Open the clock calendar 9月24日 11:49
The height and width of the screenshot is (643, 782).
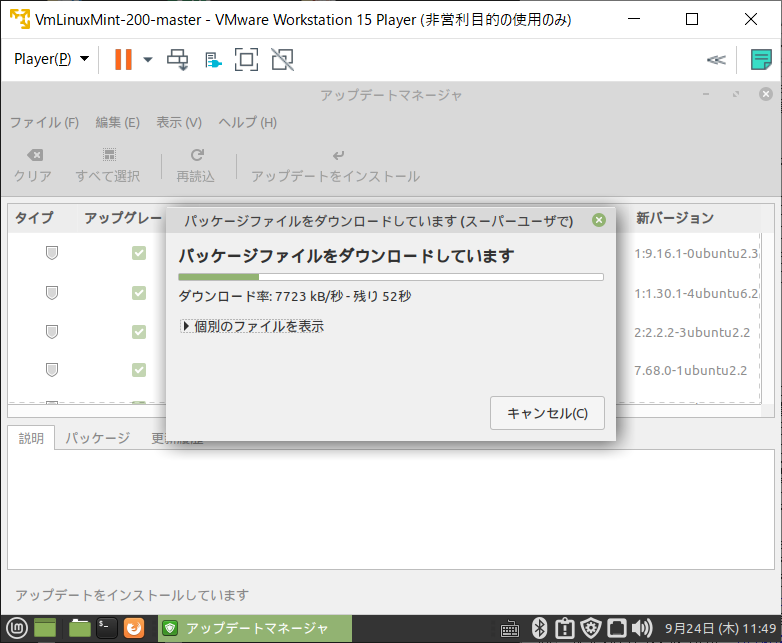click(720, 628)
